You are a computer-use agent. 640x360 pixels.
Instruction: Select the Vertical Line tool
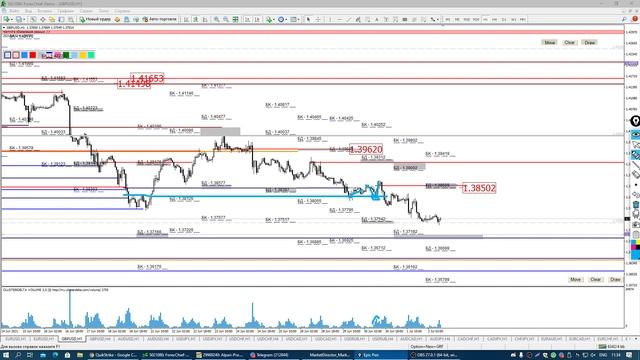[x=330, y=19]
